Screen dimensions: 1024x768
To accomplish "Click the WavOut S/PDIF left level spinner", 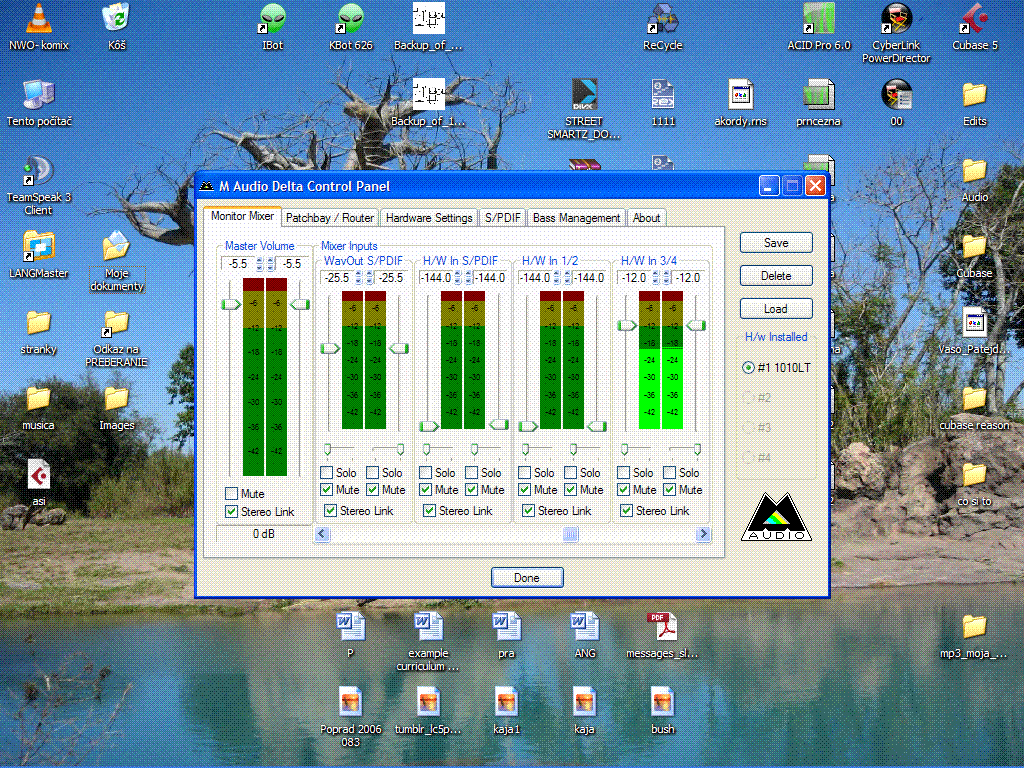I will pos(359,278).
